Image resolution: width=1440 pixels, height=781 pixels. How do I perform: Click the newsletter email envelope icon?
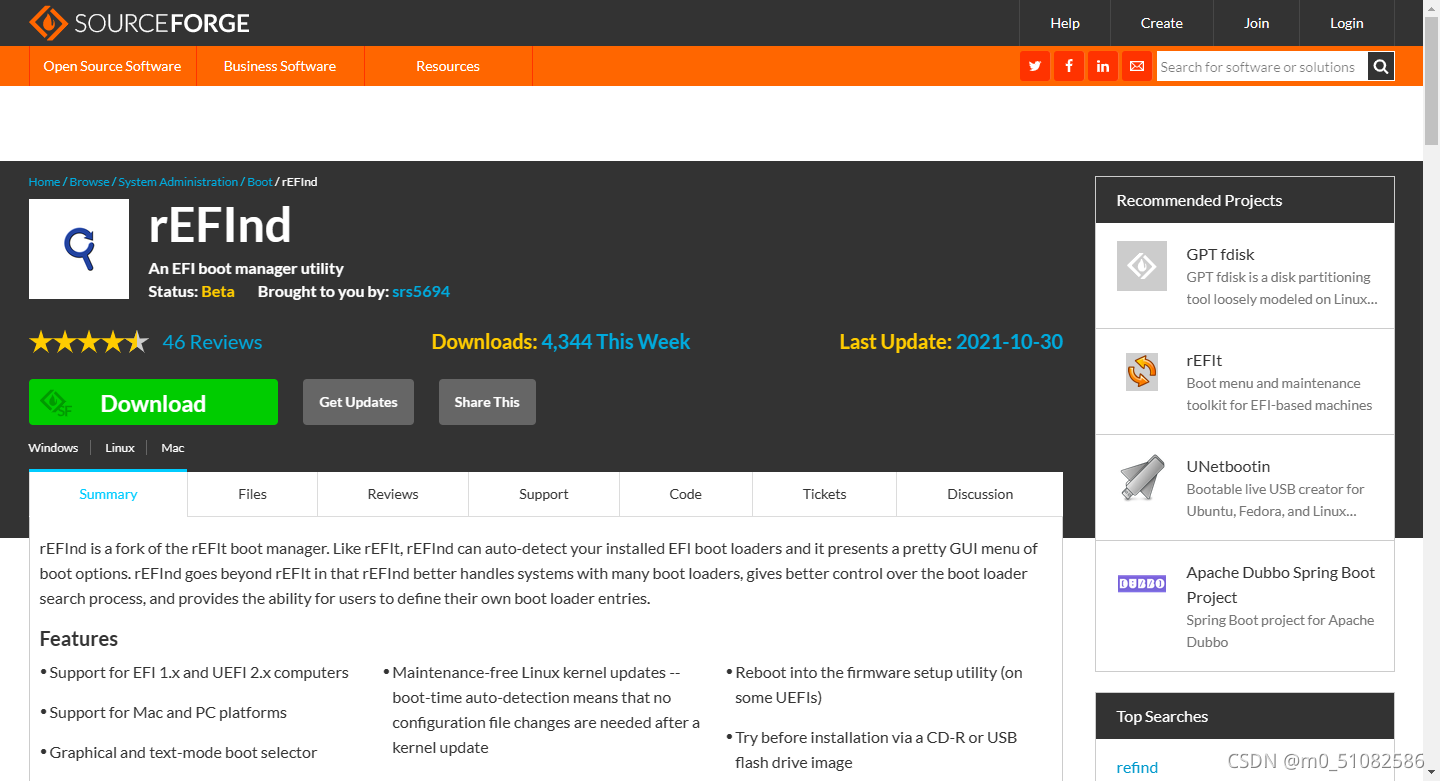tap(1137, 66)
